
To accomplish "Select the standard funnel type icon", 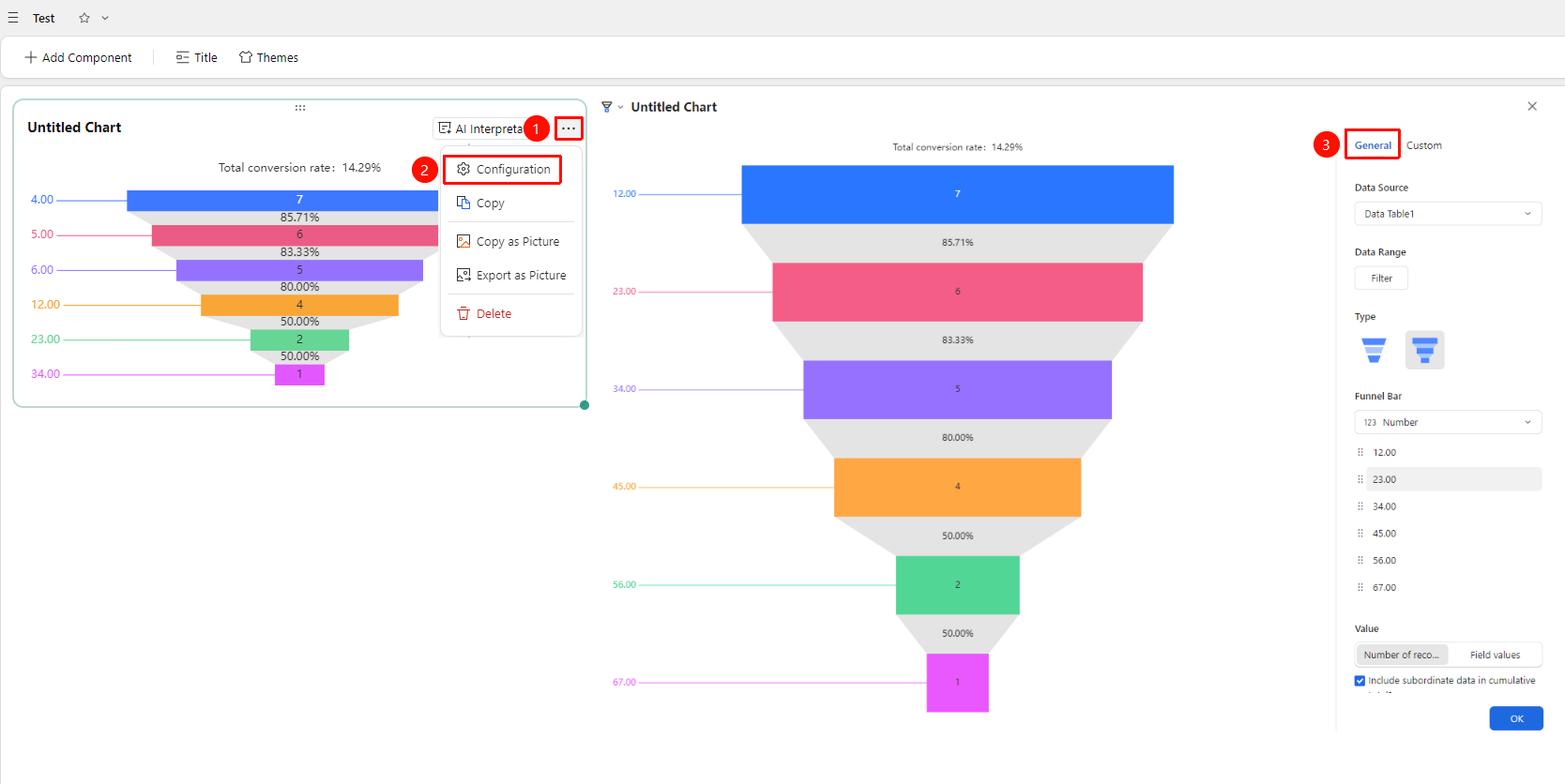I will click(x=1374, y=350).
